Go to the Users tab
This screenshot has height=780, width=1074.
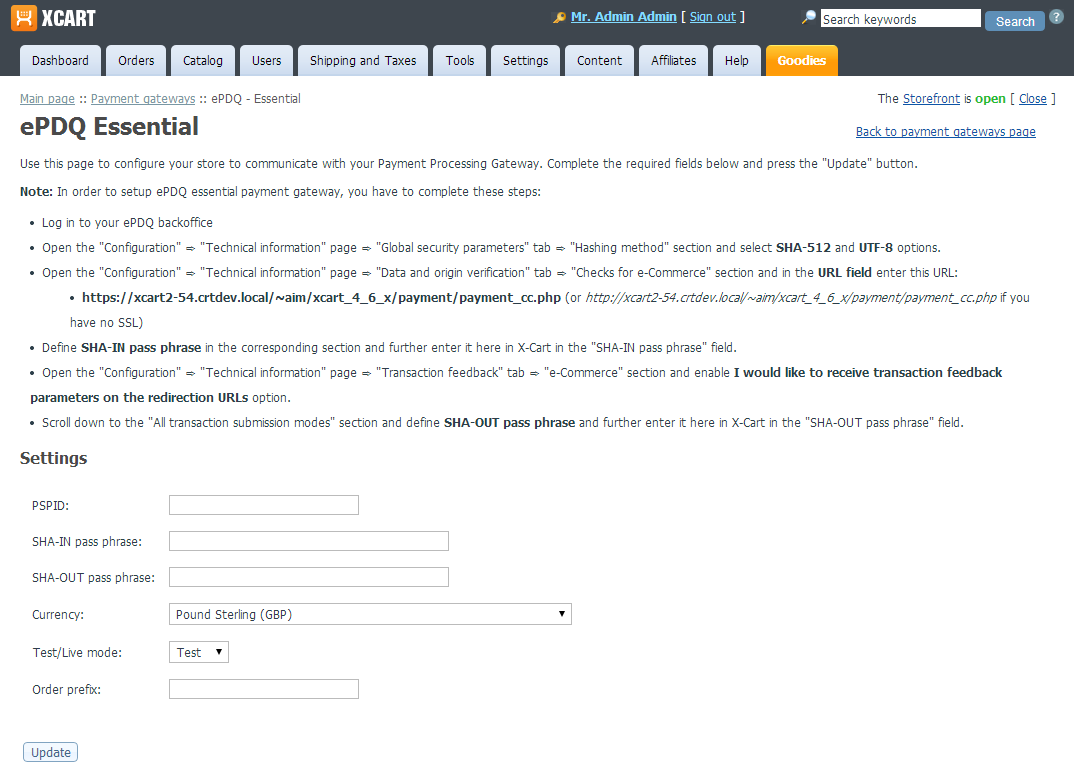tap(266, 60)
